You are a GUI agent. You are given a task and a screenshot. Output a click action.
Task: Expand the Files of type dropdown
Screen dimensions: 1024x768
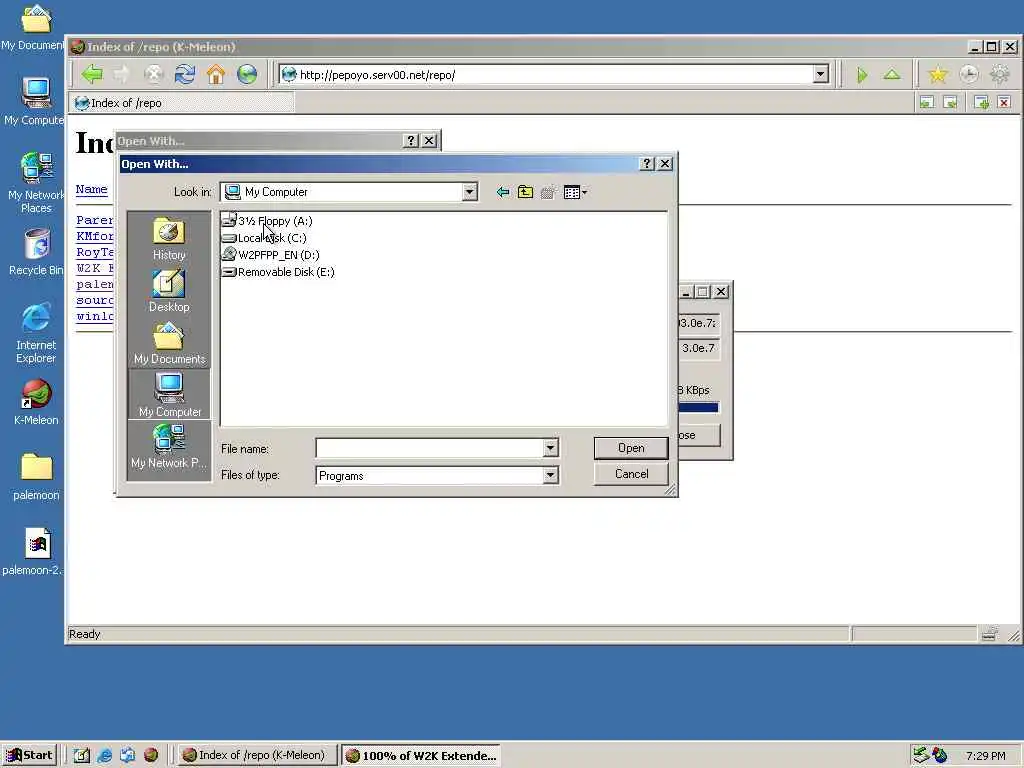tap(551, 475)
